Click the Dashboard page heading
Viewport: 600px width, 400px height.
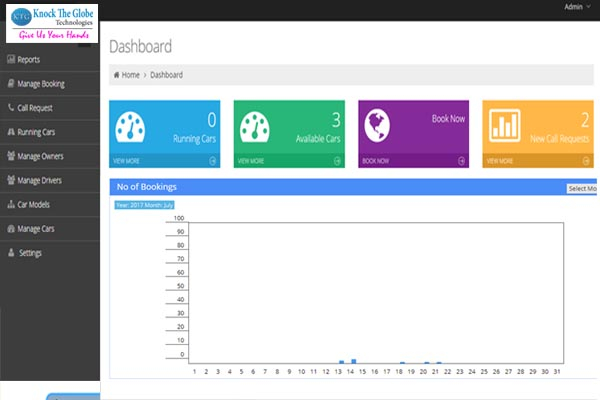tap(140, 46)
